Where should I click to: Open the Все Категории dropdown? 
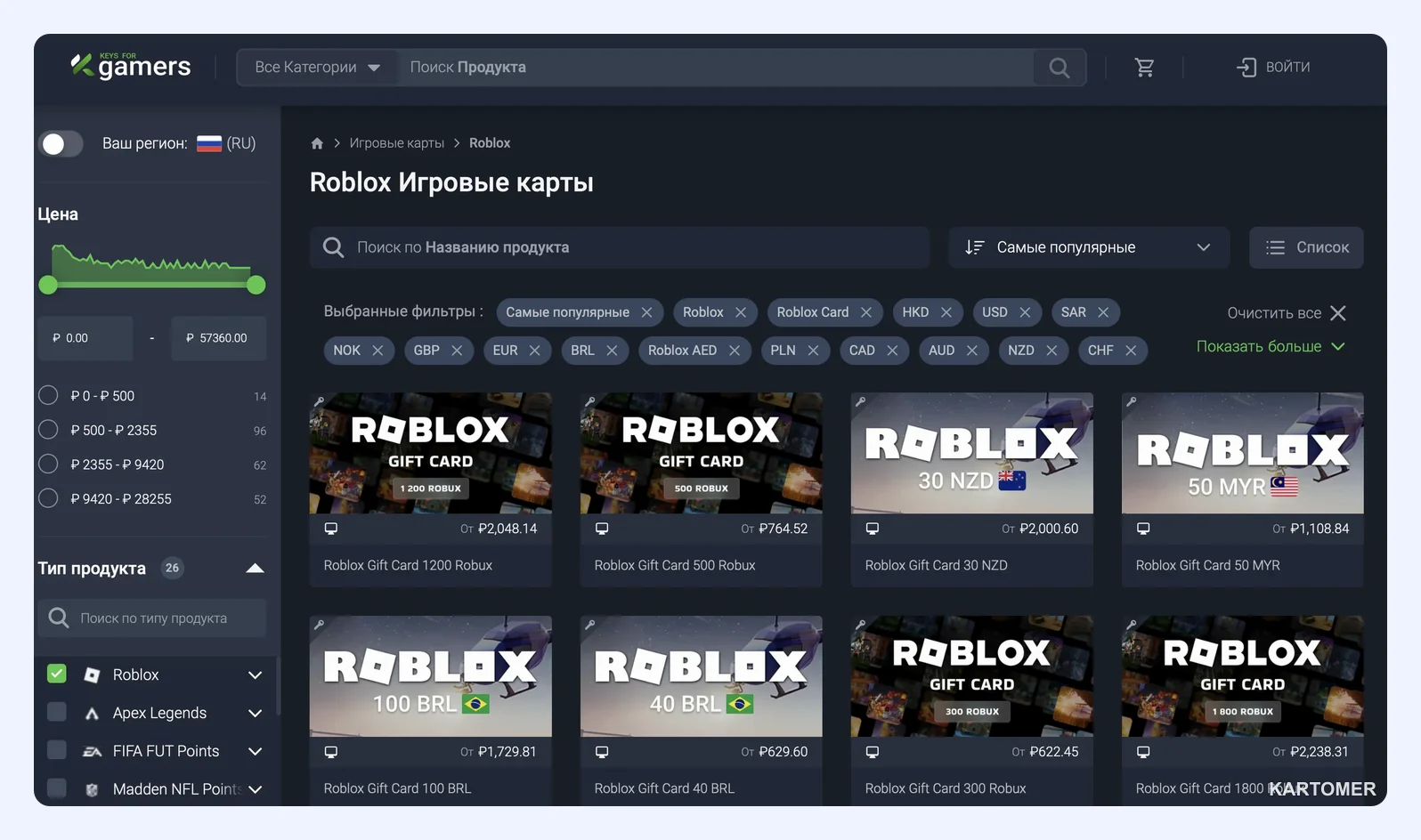pos(318,68)
